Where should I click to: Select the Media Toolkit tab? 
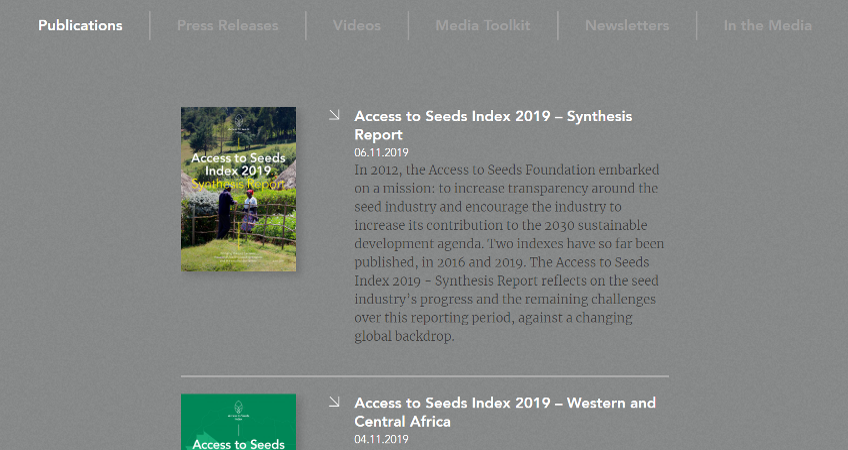pyautogui.click(x=483, y=25)
